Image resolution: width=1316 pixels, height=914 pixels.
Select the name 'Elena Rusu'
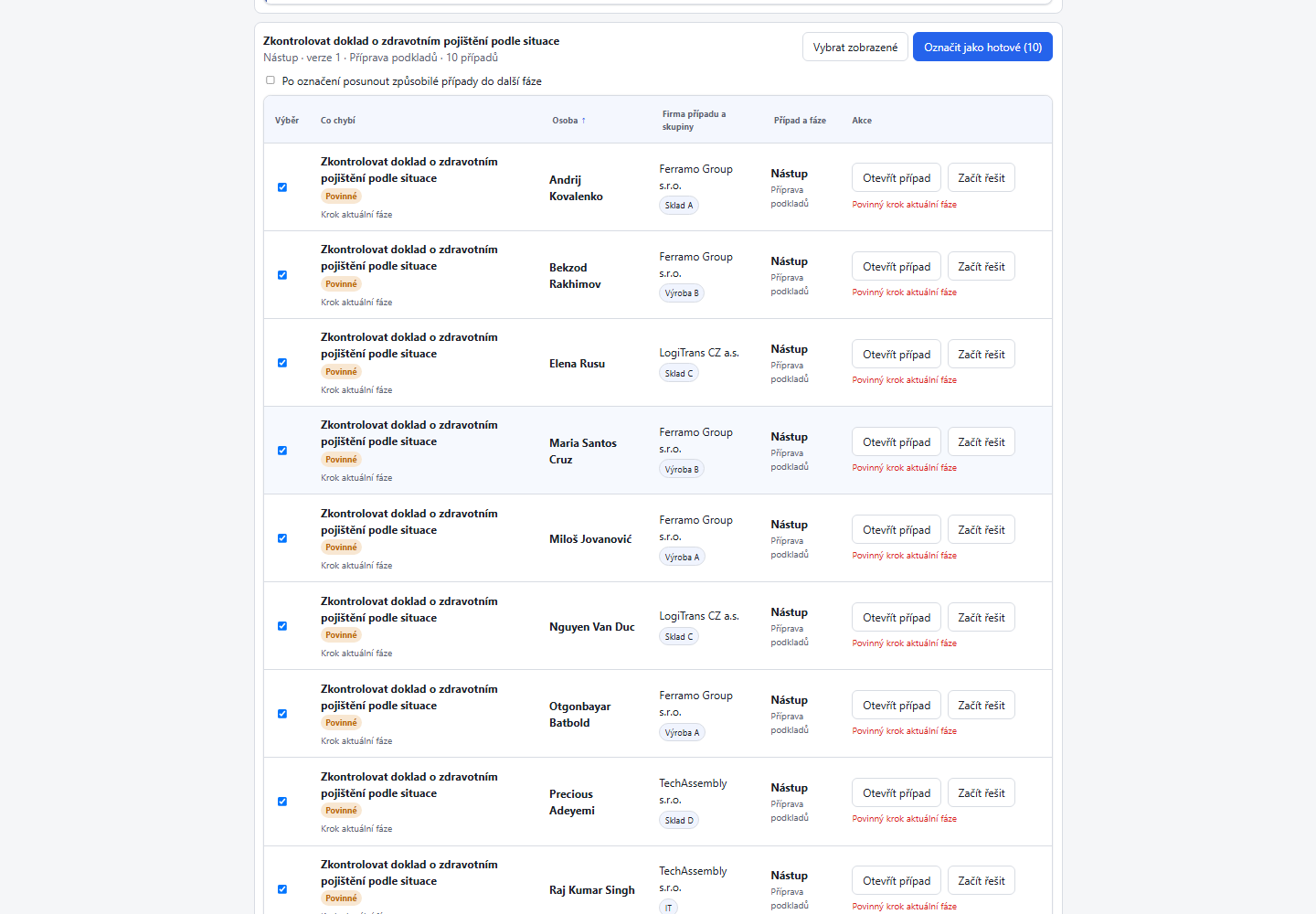coord(577,364)
